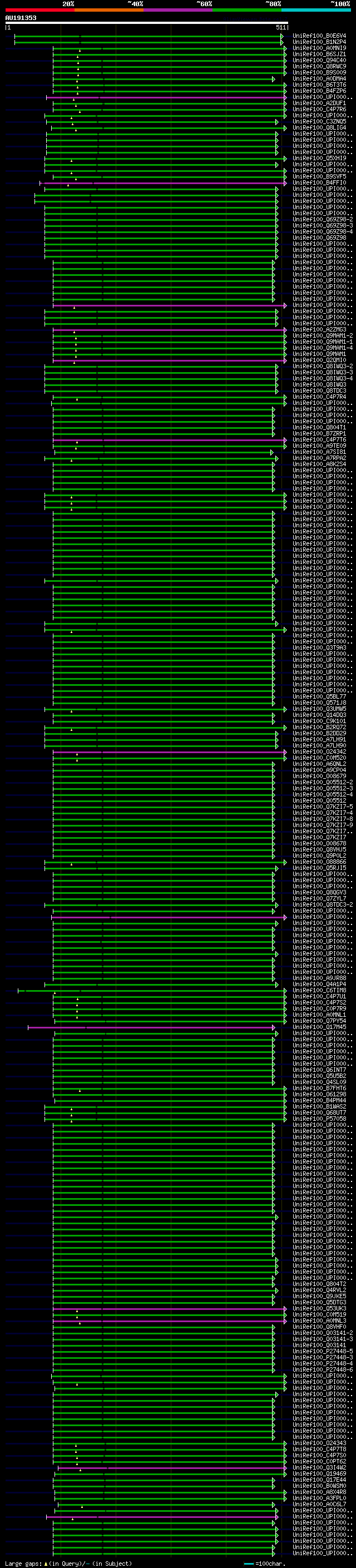
Task: Choose hit UniRef100_B2DD29
Action: click(319, 733)
